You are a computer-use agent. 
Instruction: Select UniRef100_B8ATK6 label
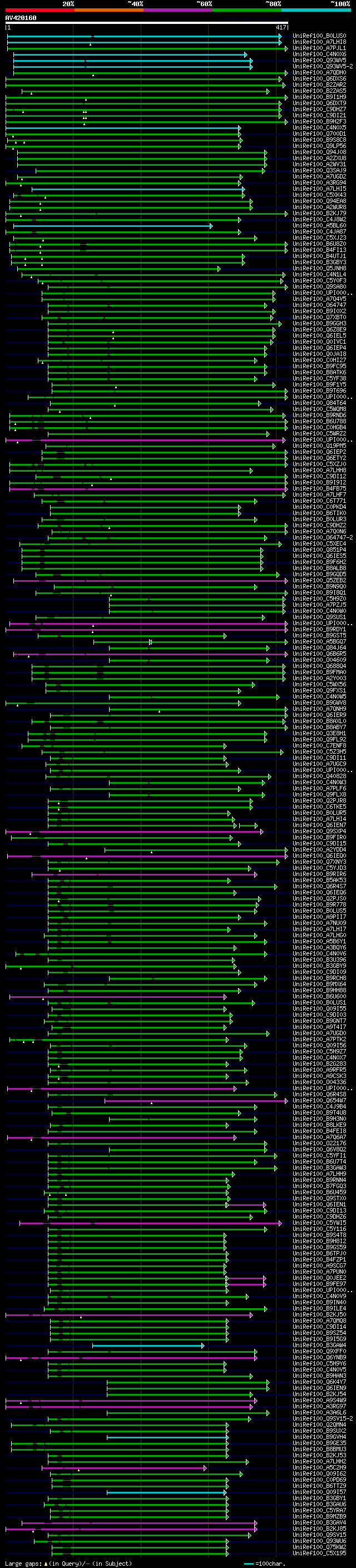click(x=319, y=373)
